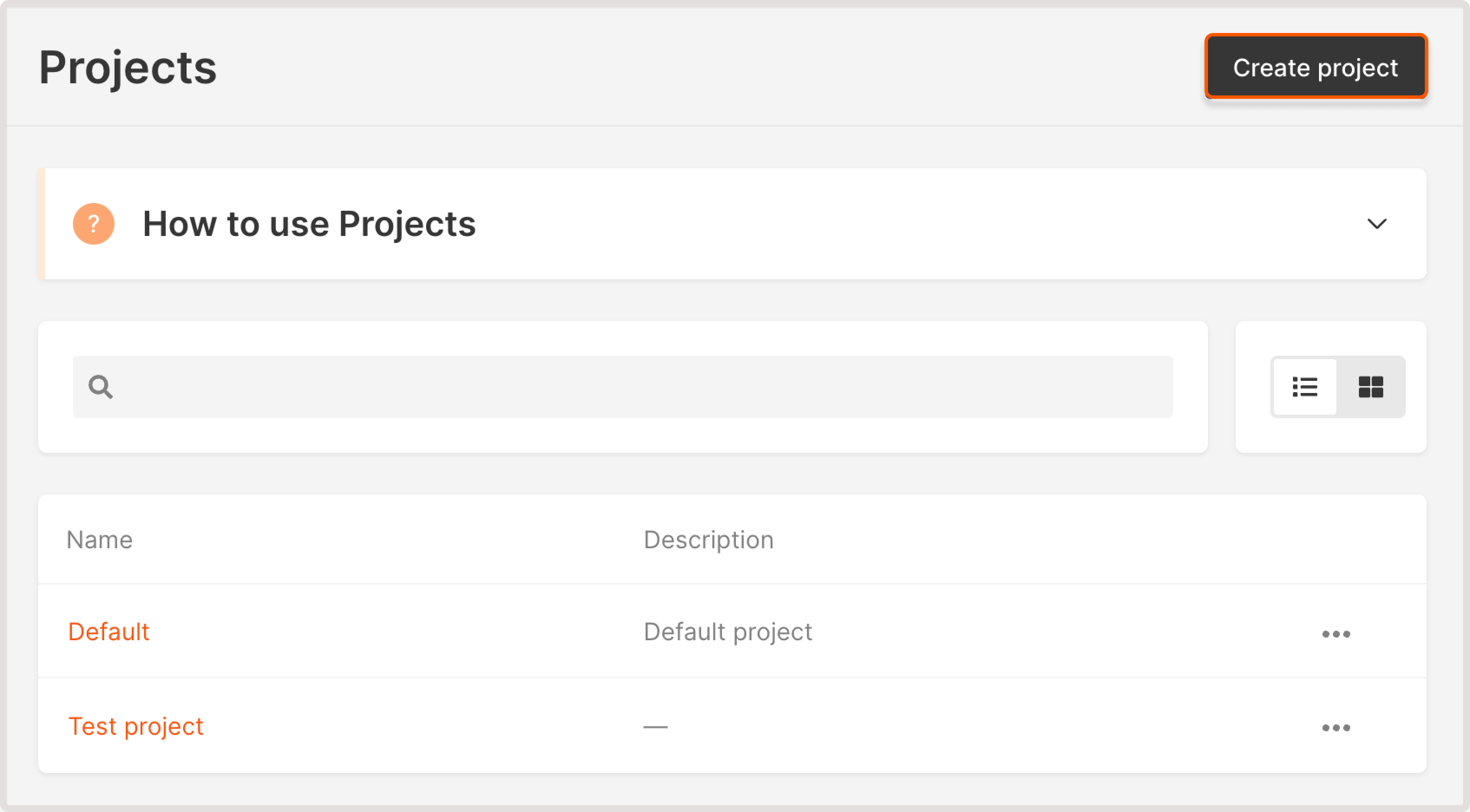The width and height of the screenshot is (1470, 812).
Task: Open the options menu for the Default project
Action: coord(1337,632)
